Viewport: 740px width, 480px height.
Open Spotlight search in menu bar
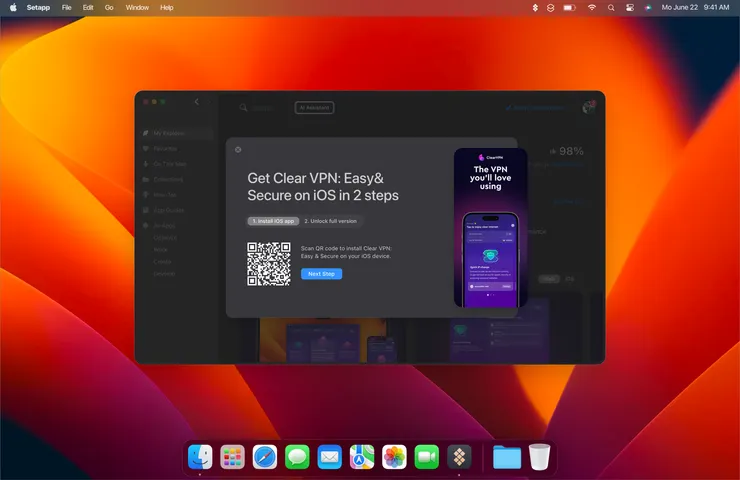tap(611, 8)
